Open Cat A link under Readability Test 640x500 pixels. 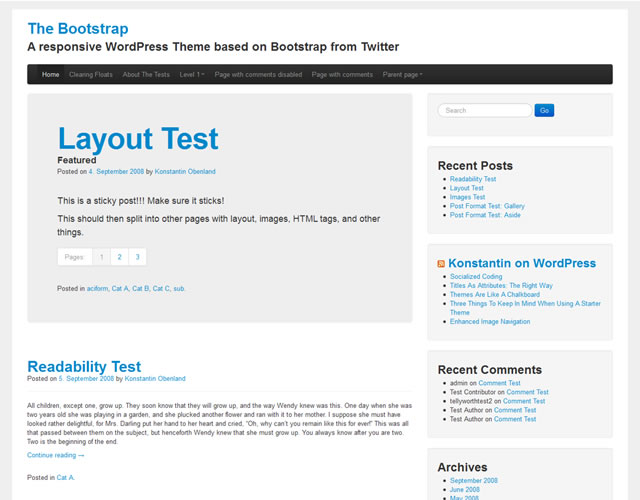pos(65,477)
